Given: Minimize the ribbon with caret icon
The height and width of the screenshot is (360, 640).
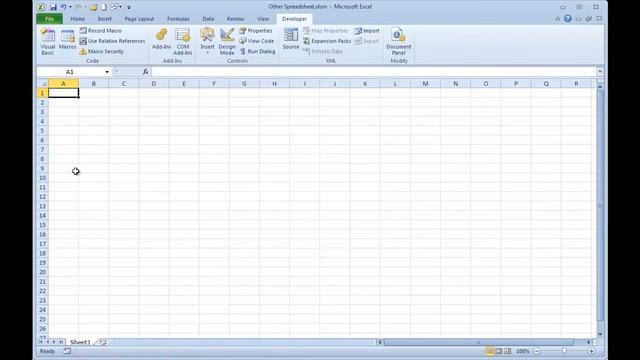Looking at the screenshot, I should (x=558, y=19).
